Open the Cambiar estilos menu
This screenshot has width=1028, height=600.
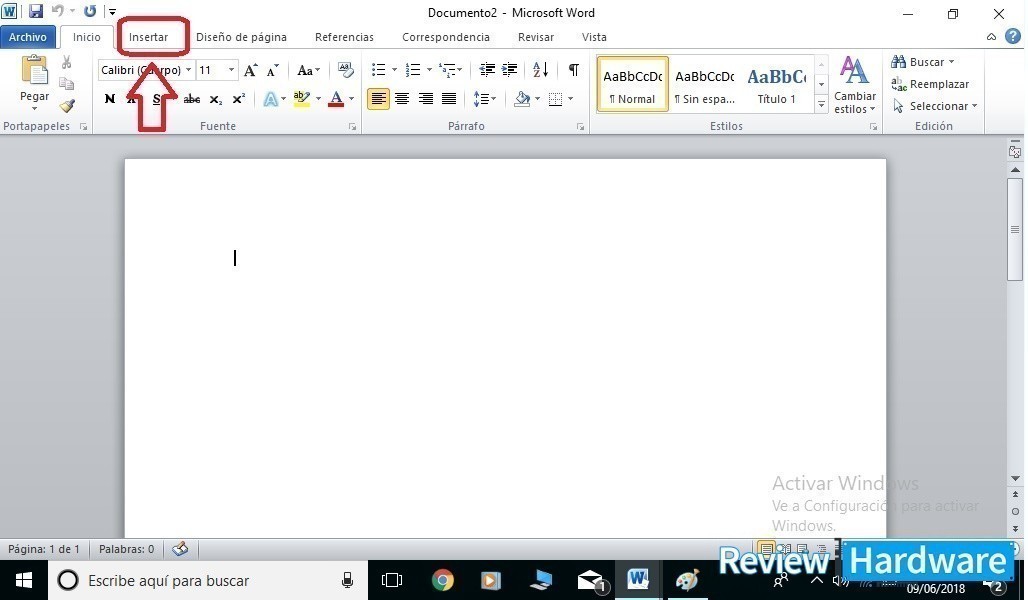(x=855, y=85)
